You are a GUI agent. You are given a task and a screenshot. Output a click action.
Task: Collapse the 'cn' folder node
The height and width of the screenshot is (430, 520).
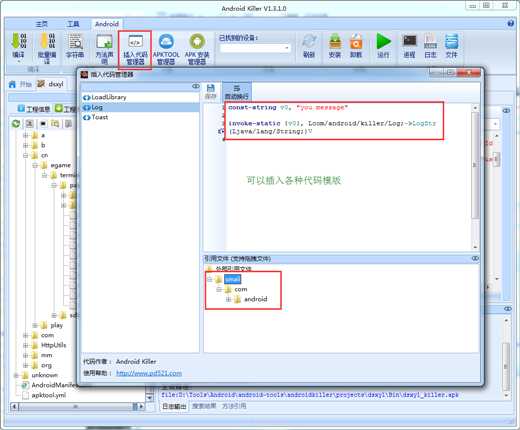point(25,155)
